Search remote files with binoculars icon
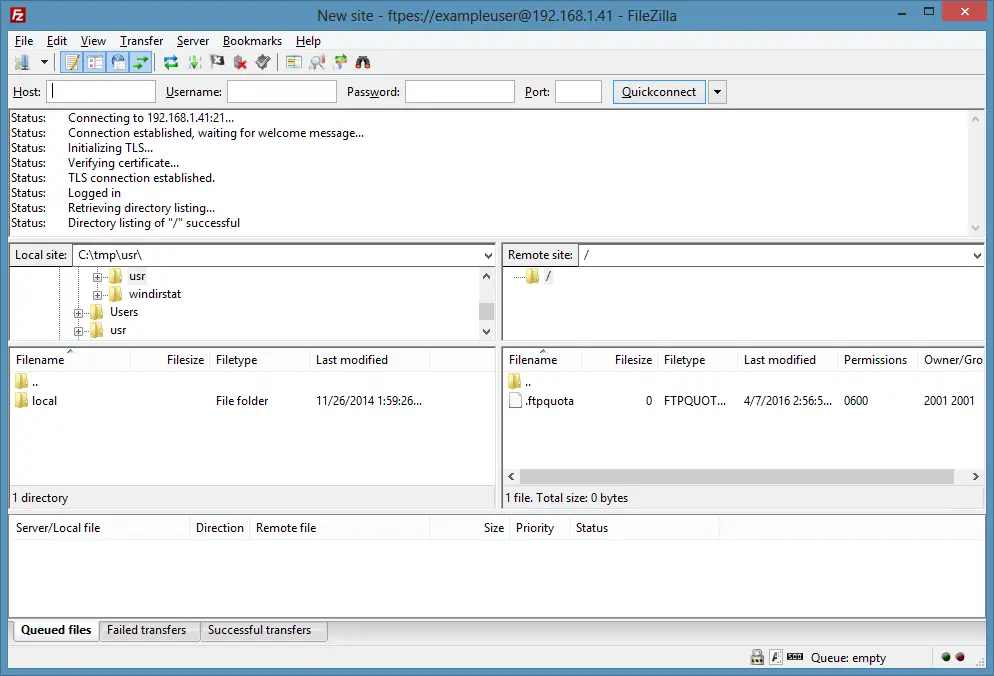 (x=363, y=62)
